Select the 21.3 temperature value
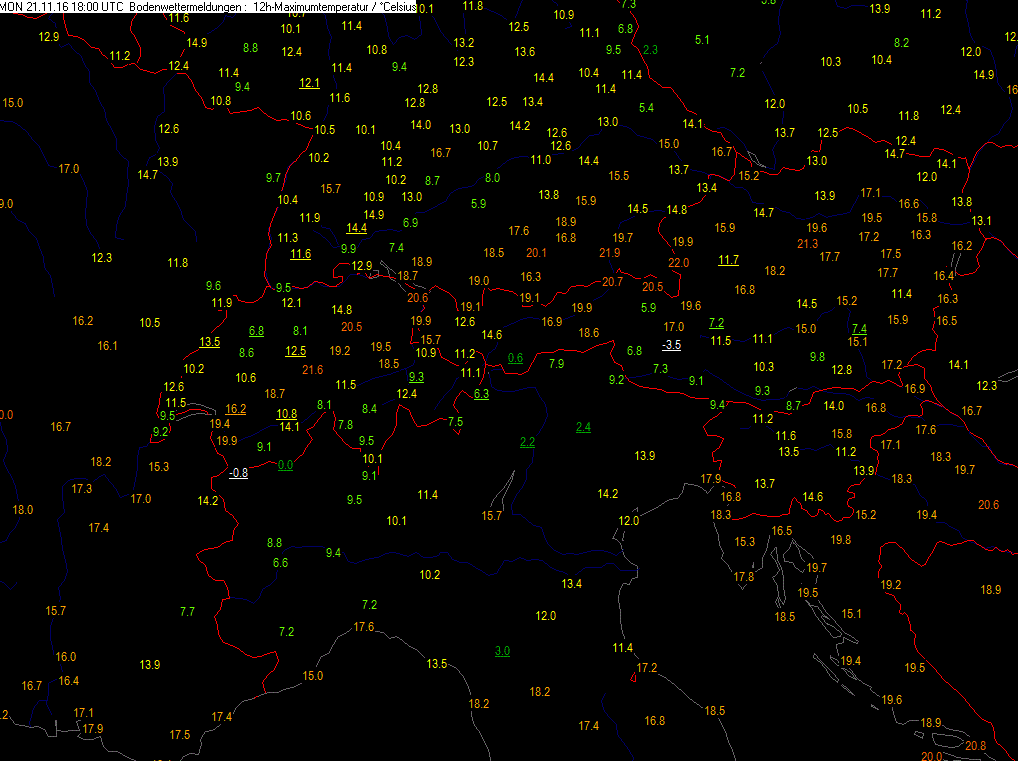This screenshot has width=1018, height=761. 808,244
